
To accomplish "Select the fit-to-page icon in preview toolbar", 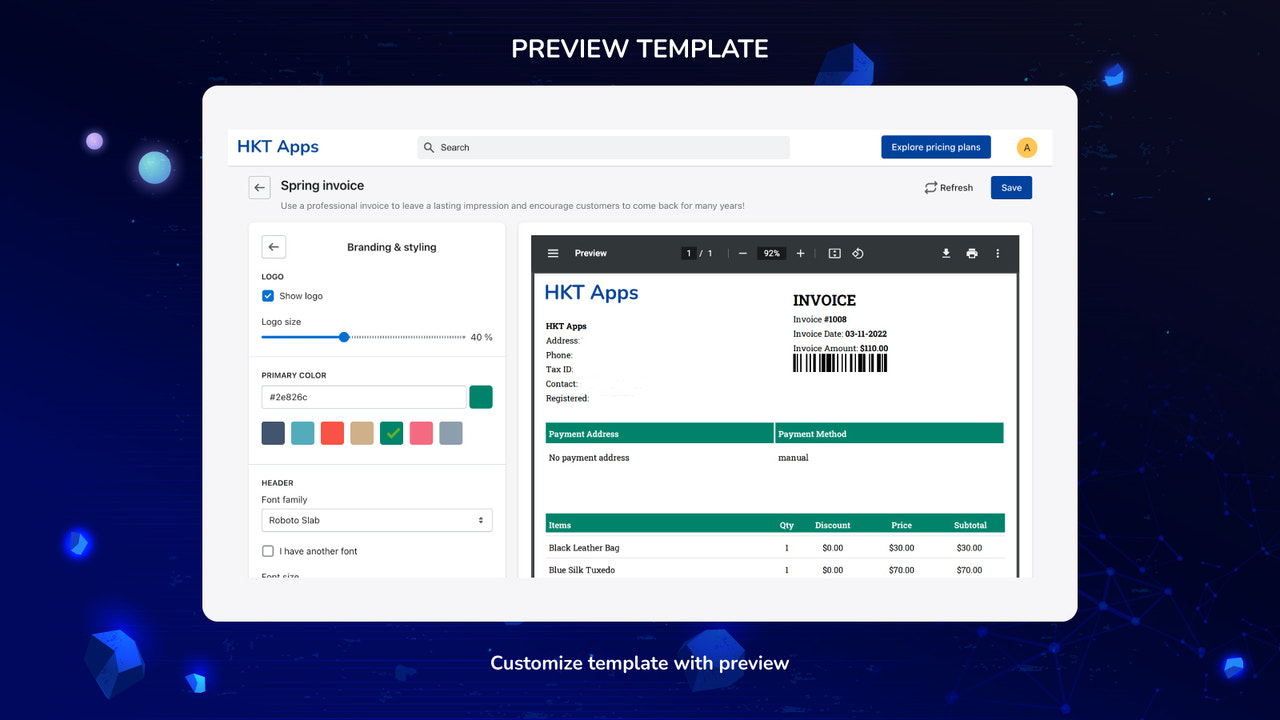I will click(x=834, y=253).
